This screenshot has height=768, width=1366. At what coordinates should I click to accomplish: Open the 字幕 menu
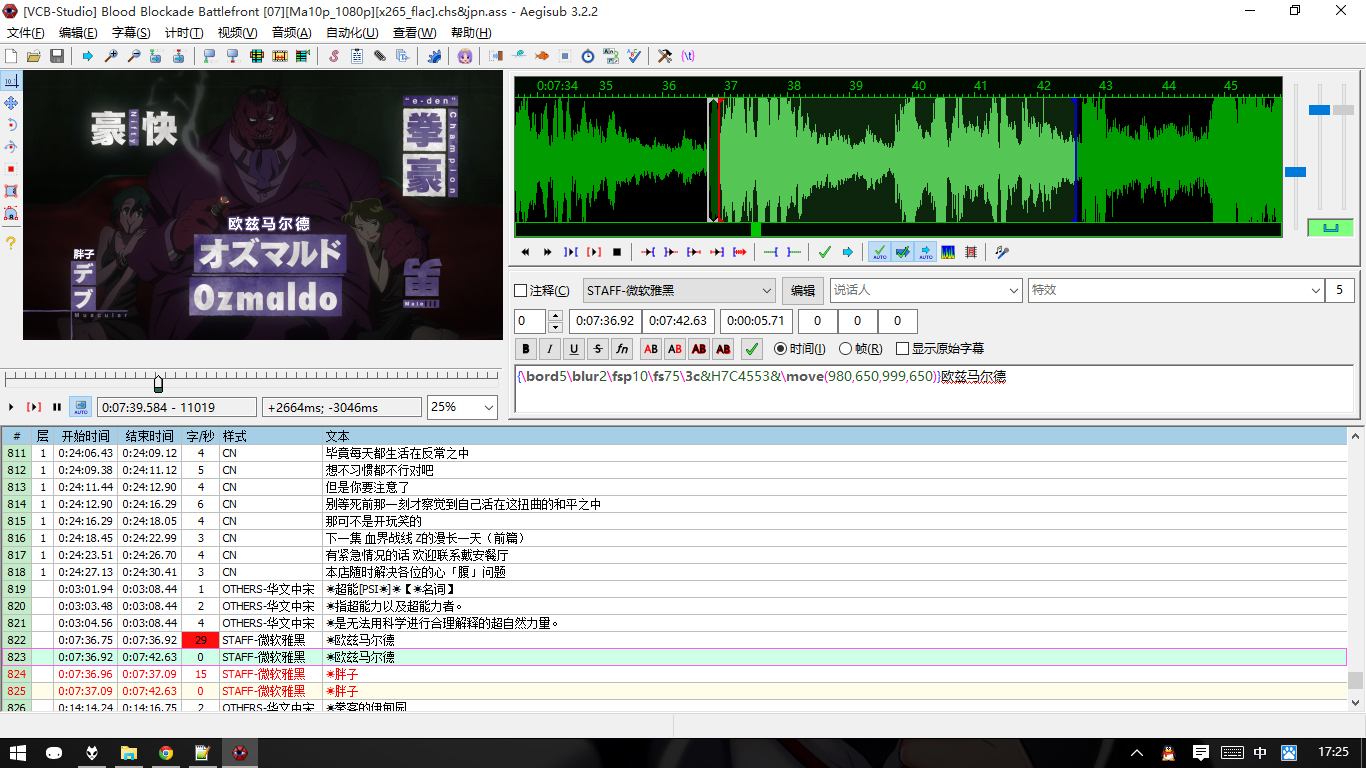pyautogui.click(x=131, y=32)
